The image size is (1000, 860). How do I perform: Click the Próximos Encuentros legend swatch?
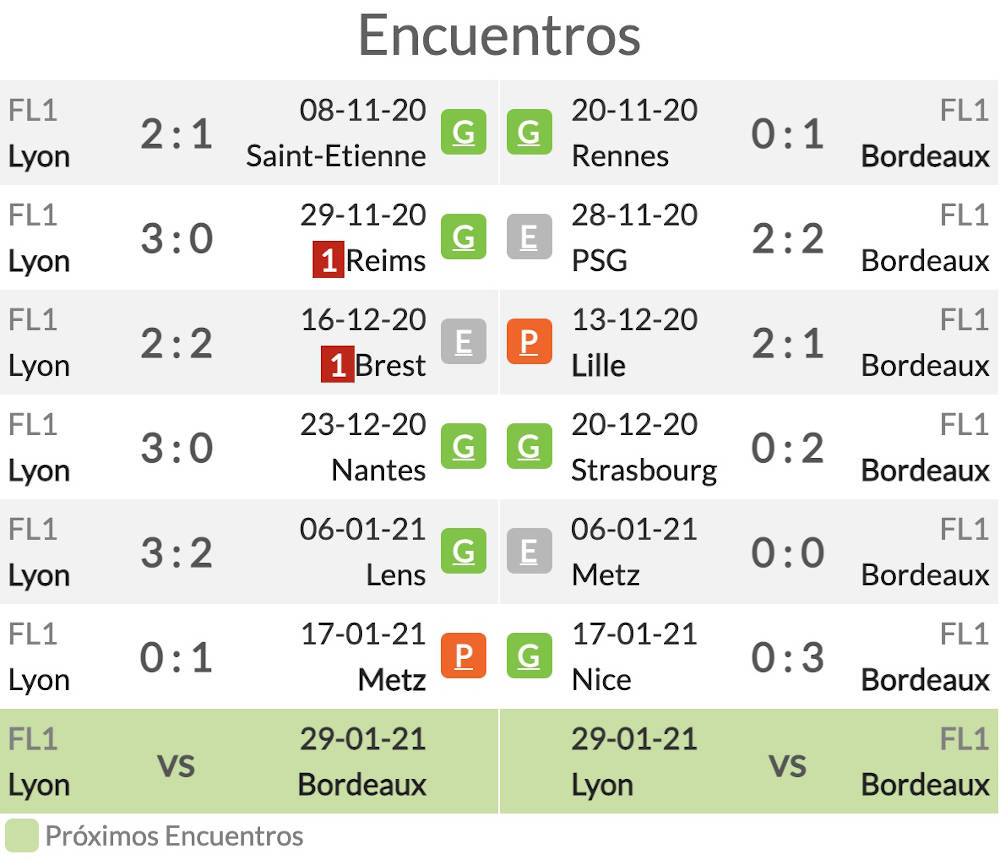(x=22, y=836)
